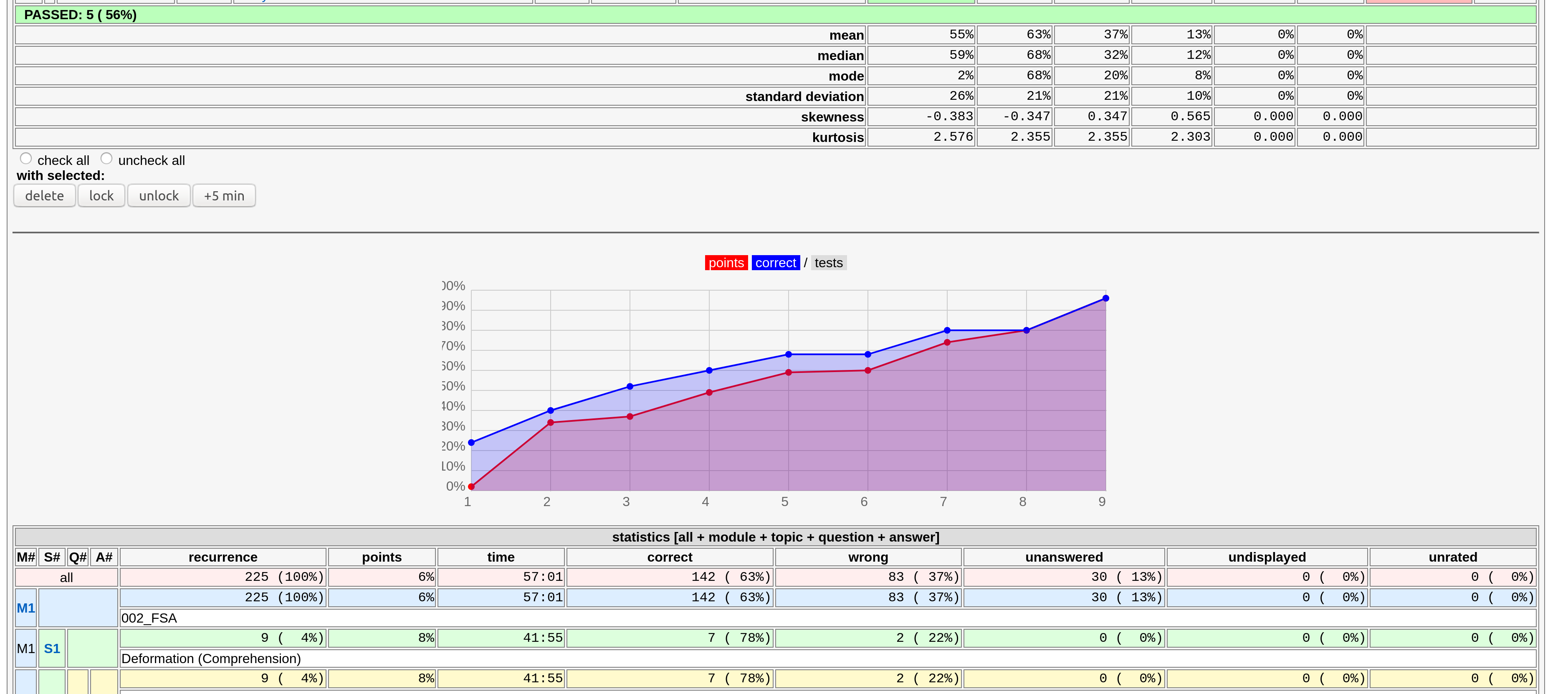The width and height of the screenshot is (1568, 694).
Task: Click the blue data point for test 9
Action: coord(1105,298)
